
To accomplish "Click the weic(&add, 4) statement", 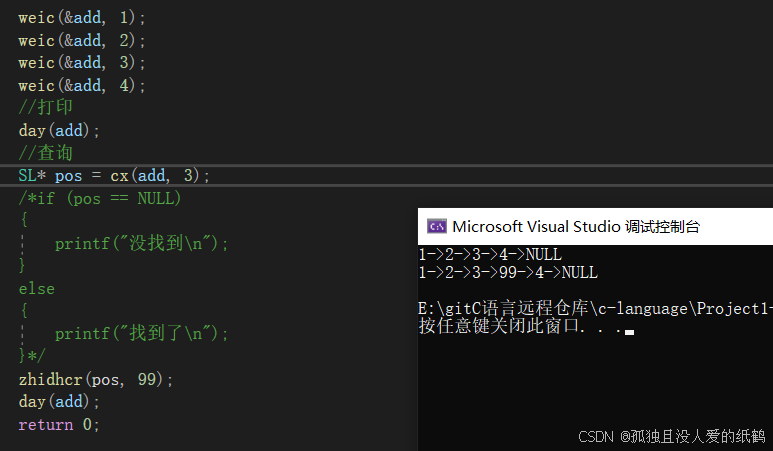I will click(x=82, y=85).
